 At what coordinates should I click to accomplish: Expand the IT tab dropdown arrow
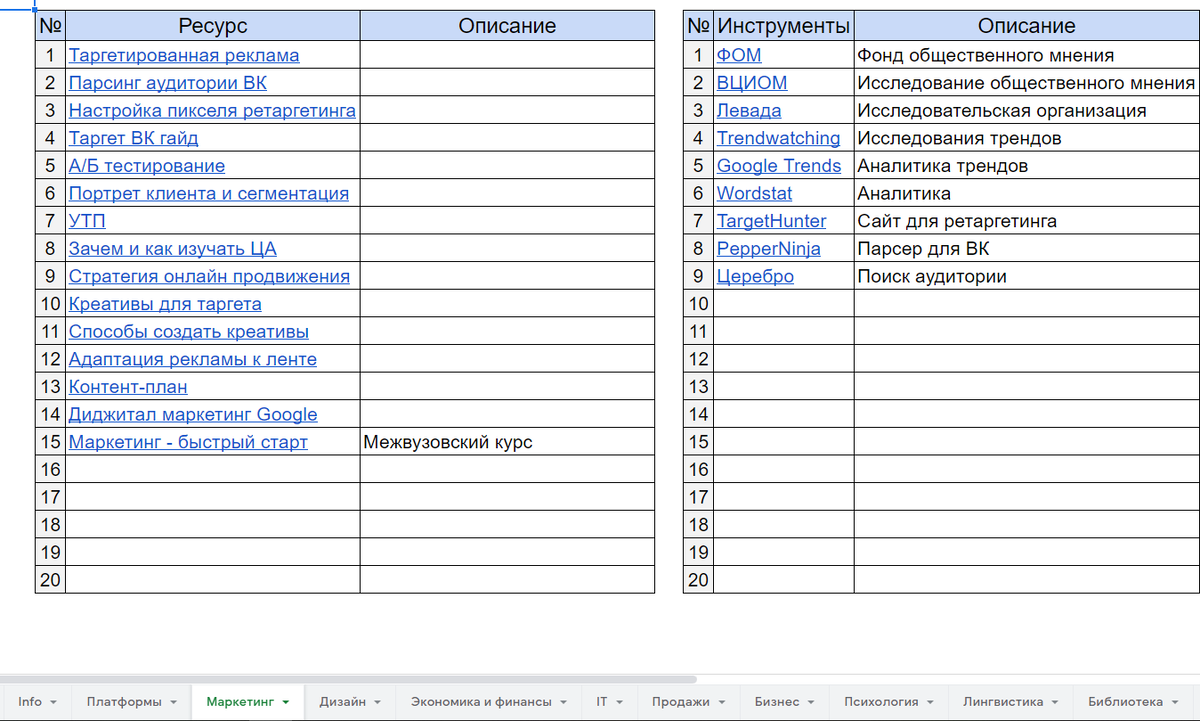(x=620, y=703)
